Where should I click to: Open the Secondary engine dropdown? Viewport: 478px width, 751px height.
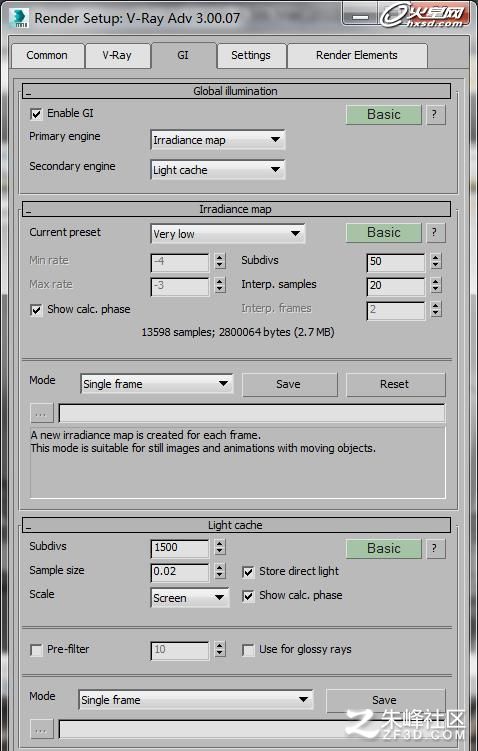tap(218, 170)
